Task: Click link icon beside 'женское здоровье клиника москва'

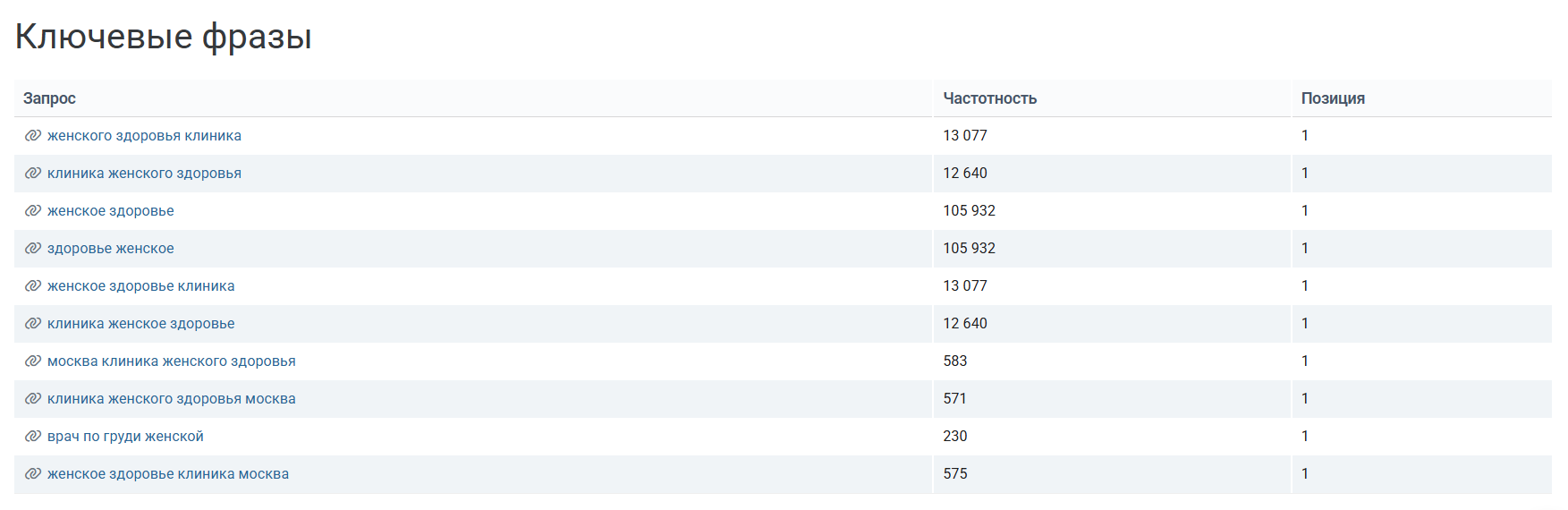Action: coord(33,474)
